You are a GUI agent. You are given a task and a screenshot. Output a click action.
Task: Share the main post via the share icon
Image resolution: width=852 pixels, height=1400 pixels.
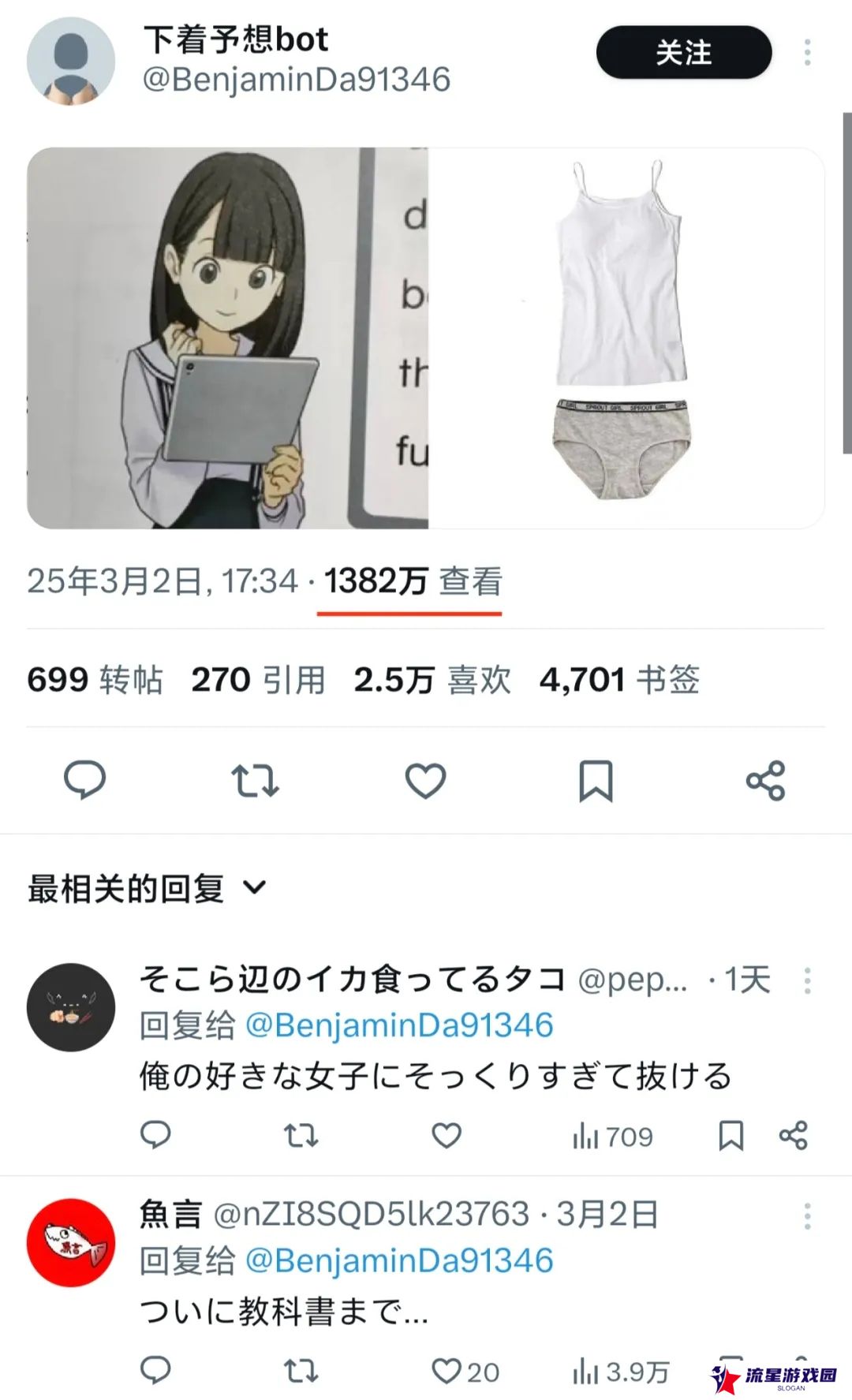click(x=765, y=780)
